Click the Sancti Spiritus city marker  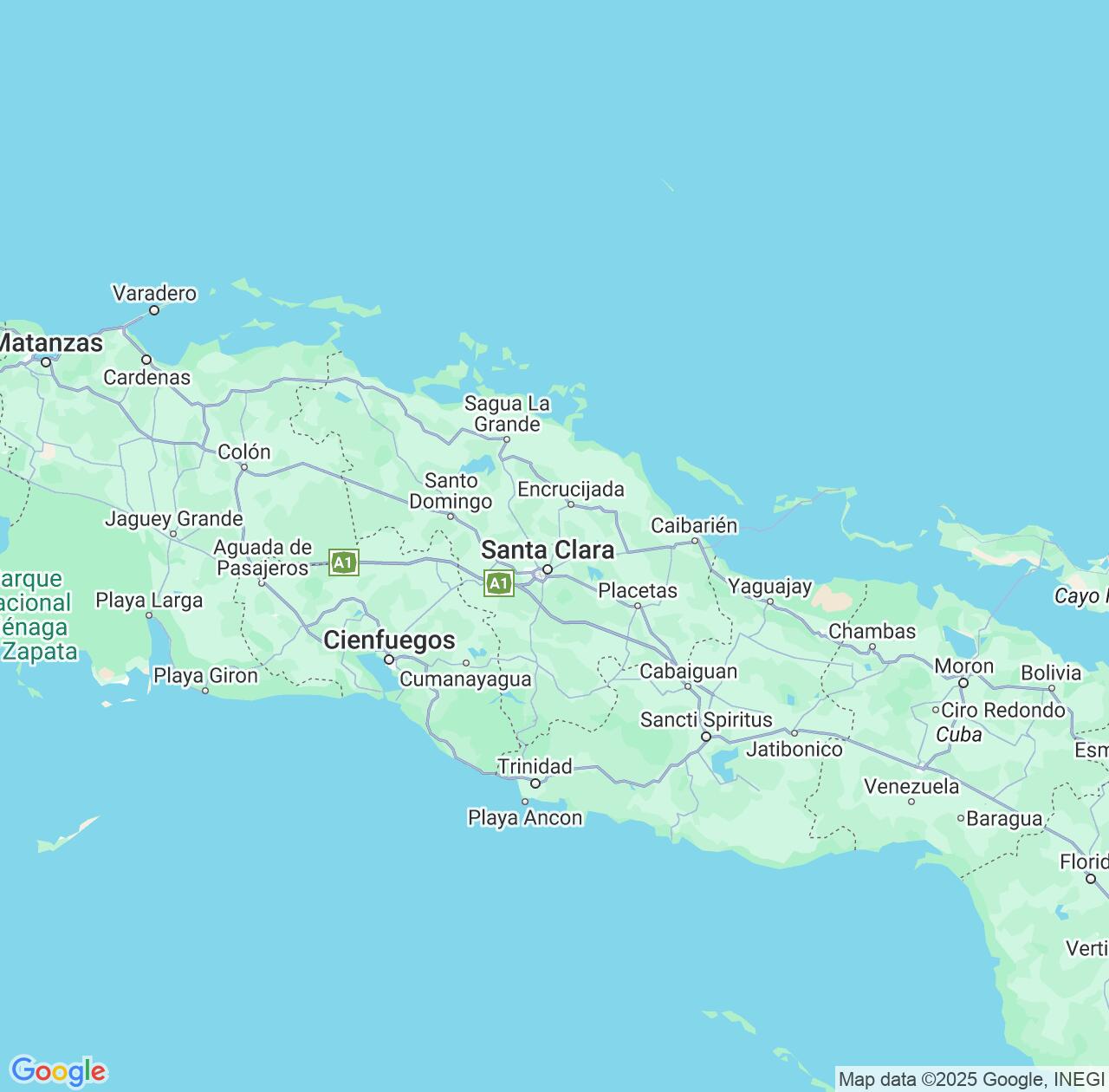[706, 737]
